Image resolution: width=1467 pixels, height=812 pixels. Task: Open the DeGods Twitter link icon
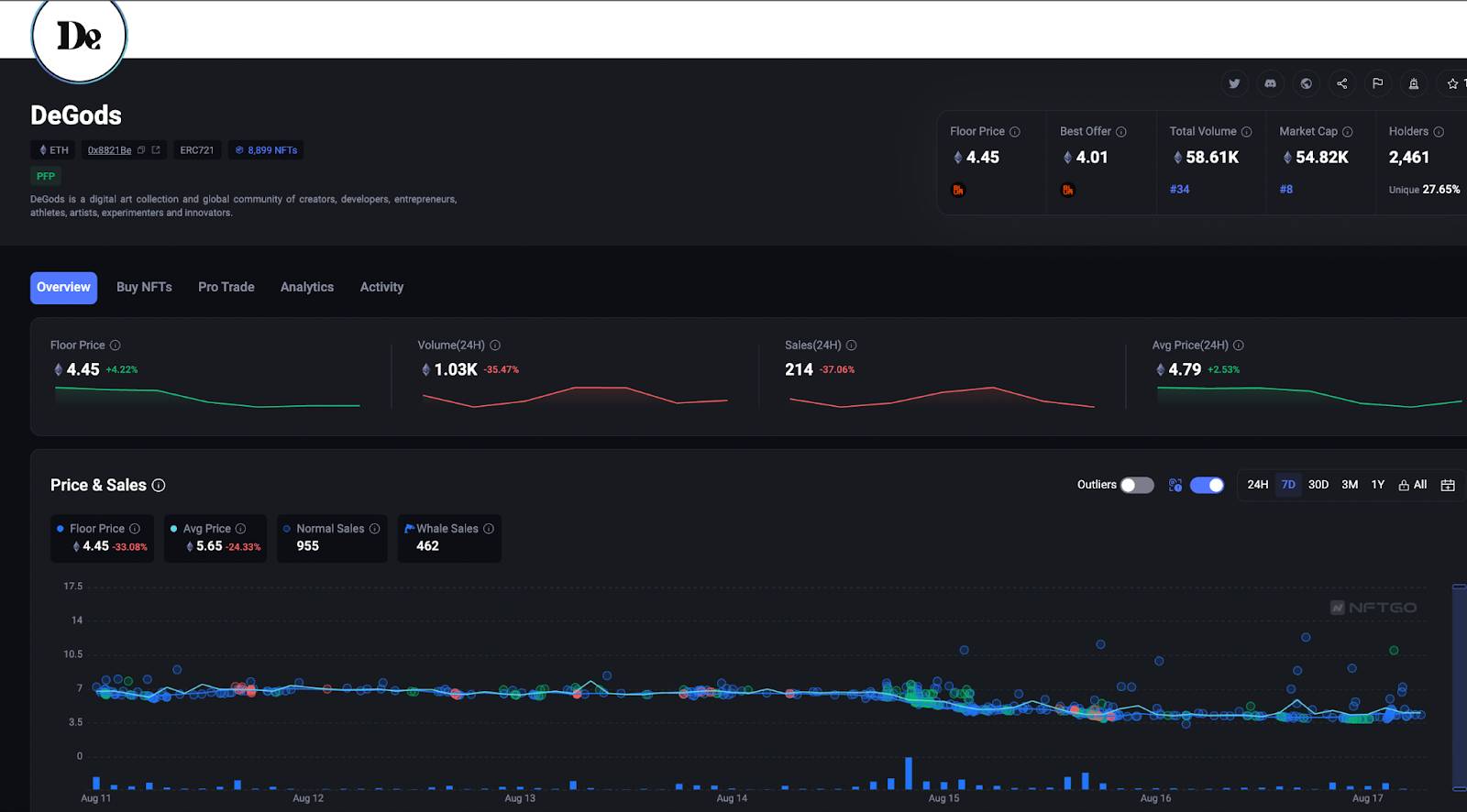click(x=1234, y=83)
